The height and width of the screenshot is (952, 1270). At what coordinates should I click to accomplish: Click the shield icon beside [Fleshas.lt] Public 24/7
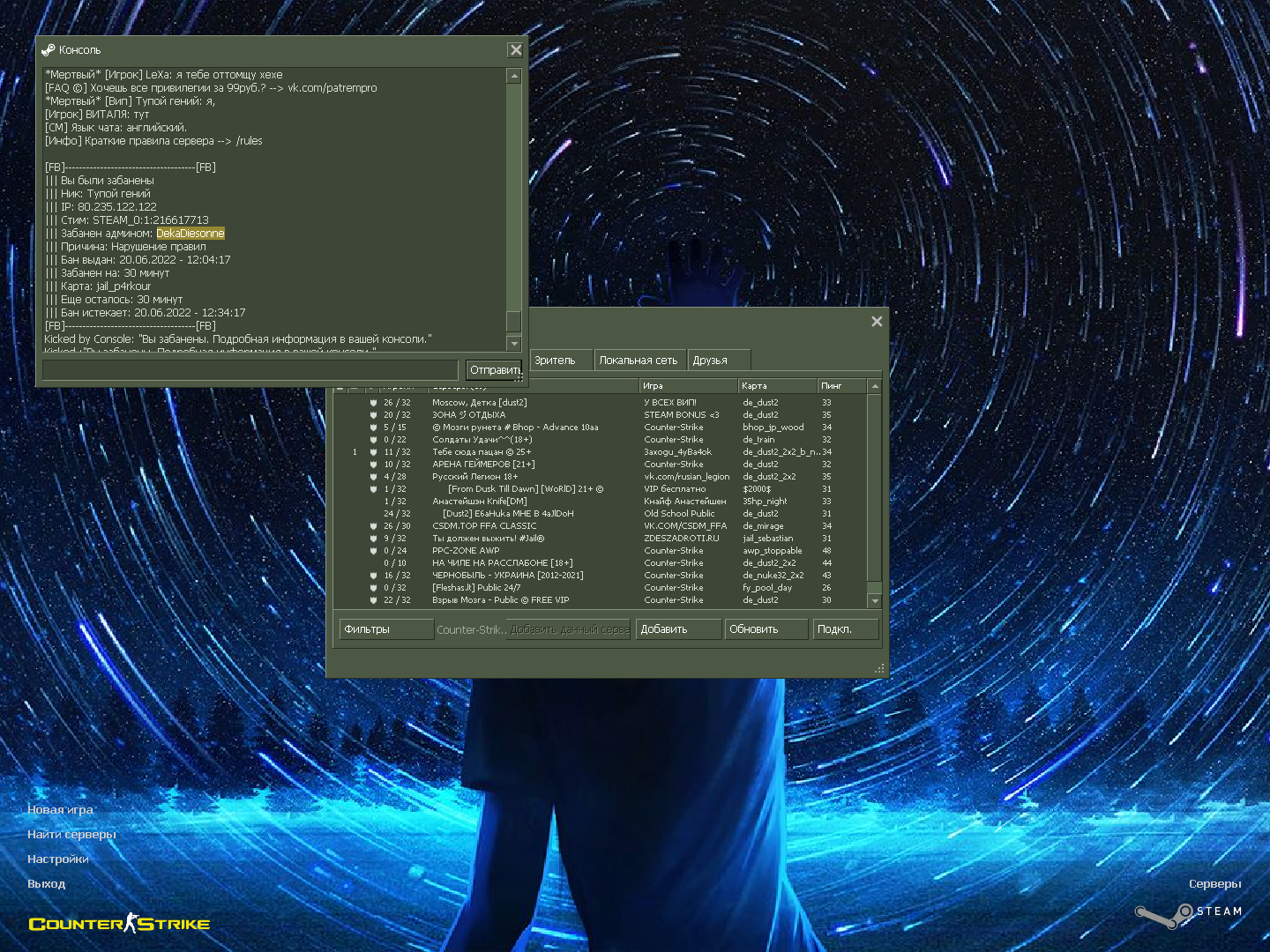(x=374, y=588)
